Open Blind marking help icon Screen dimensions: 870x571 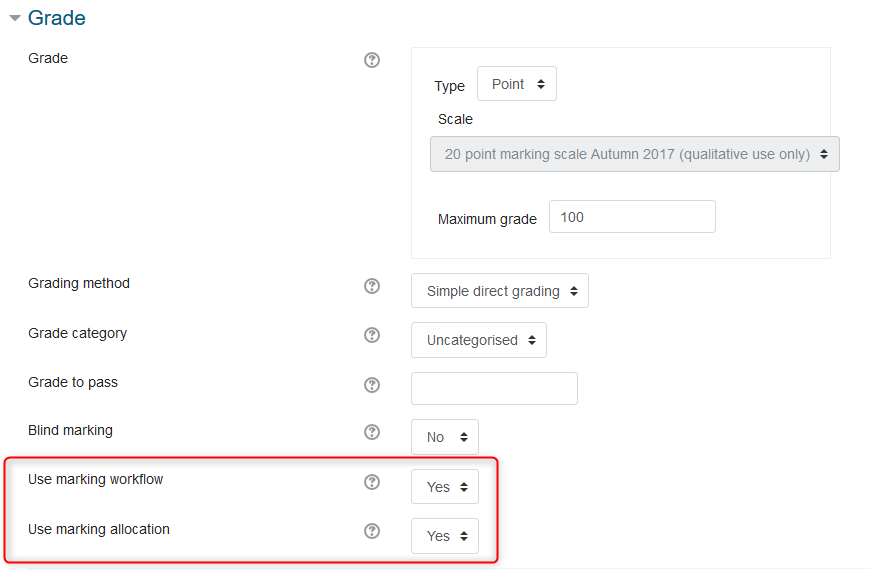pyautogui.click(x=372, y=432)
